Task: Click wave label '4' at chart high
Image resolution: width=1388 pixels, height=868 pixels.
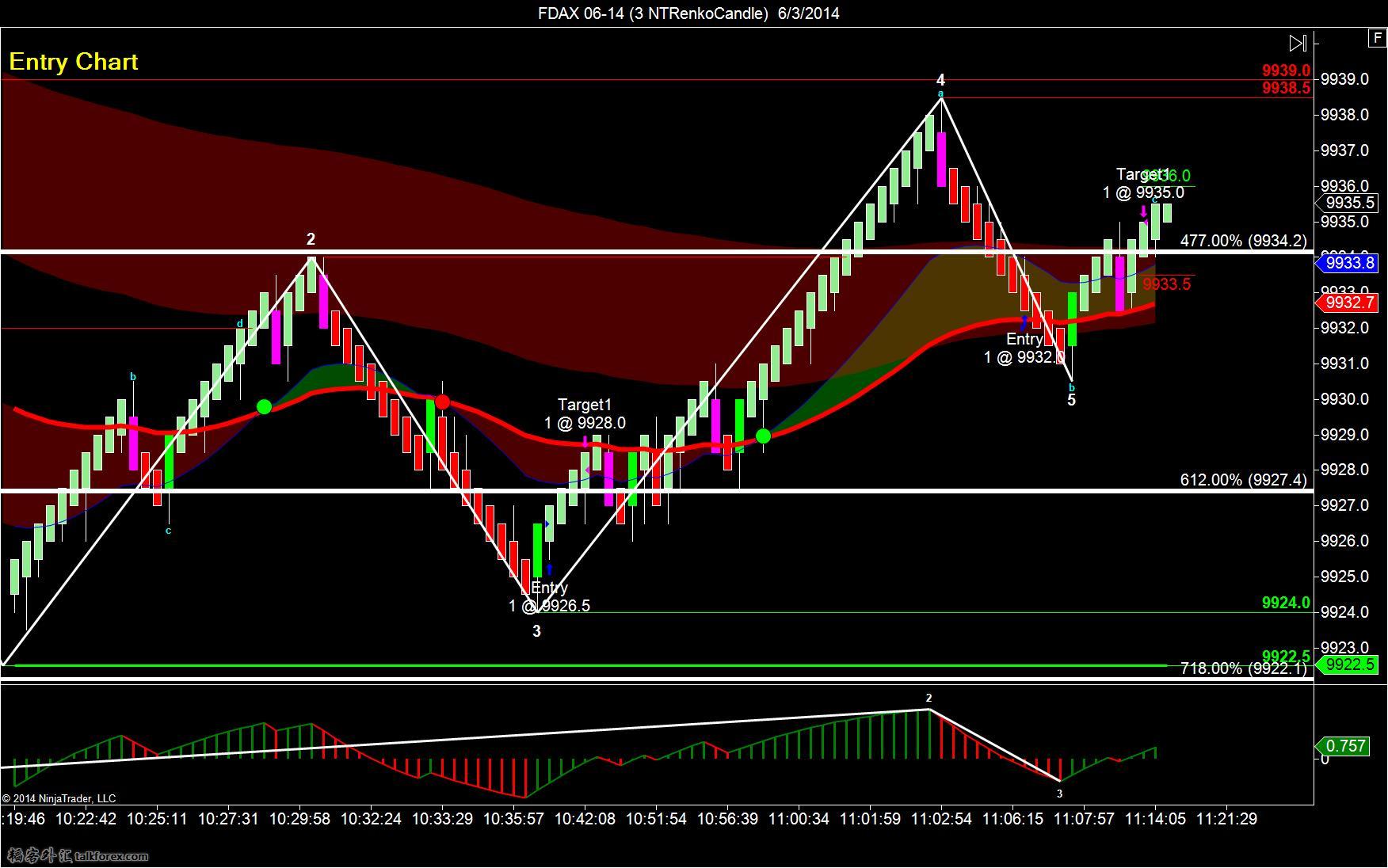Action: (x=940, y=80)
